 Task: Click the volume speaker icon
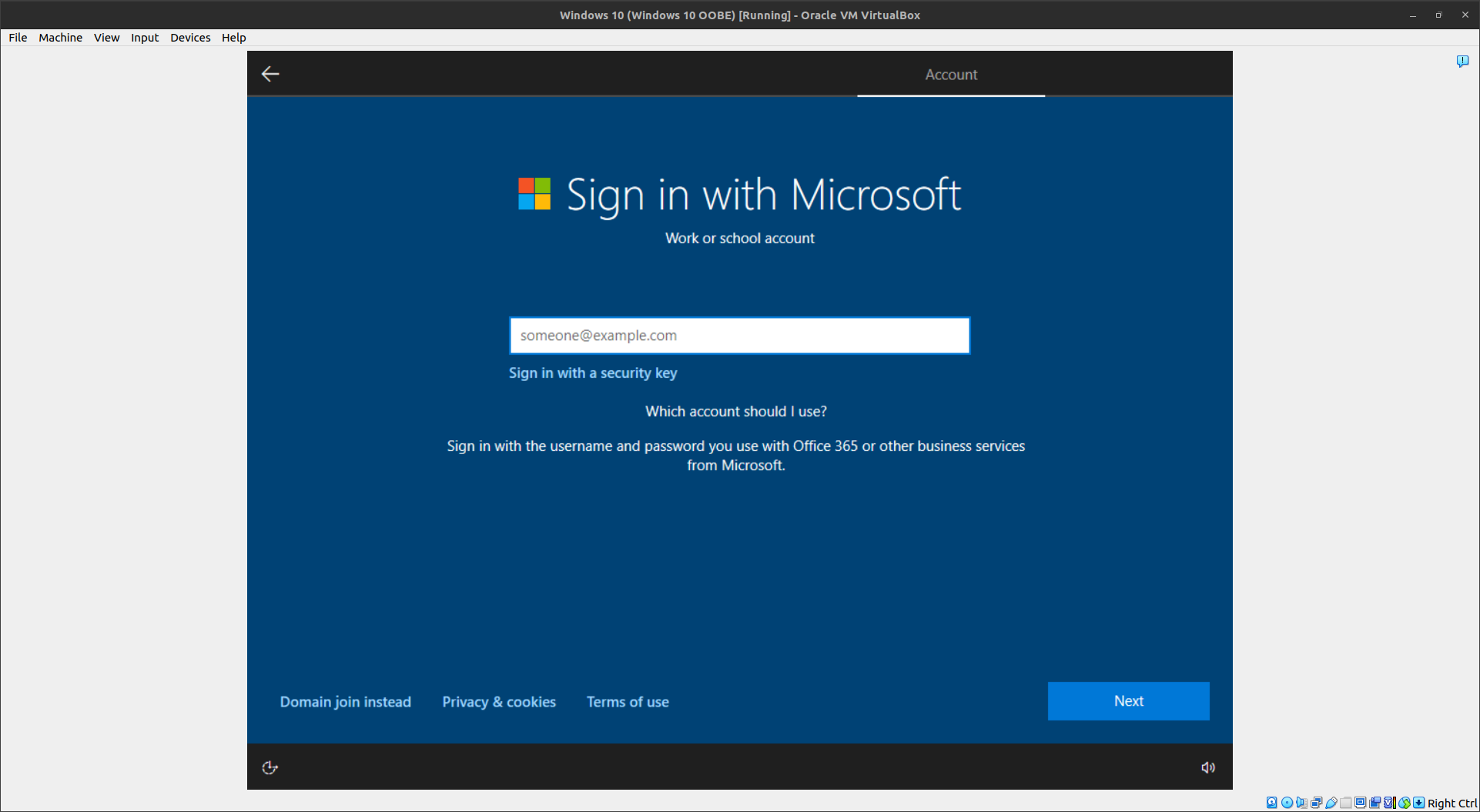pos(1208,767)
